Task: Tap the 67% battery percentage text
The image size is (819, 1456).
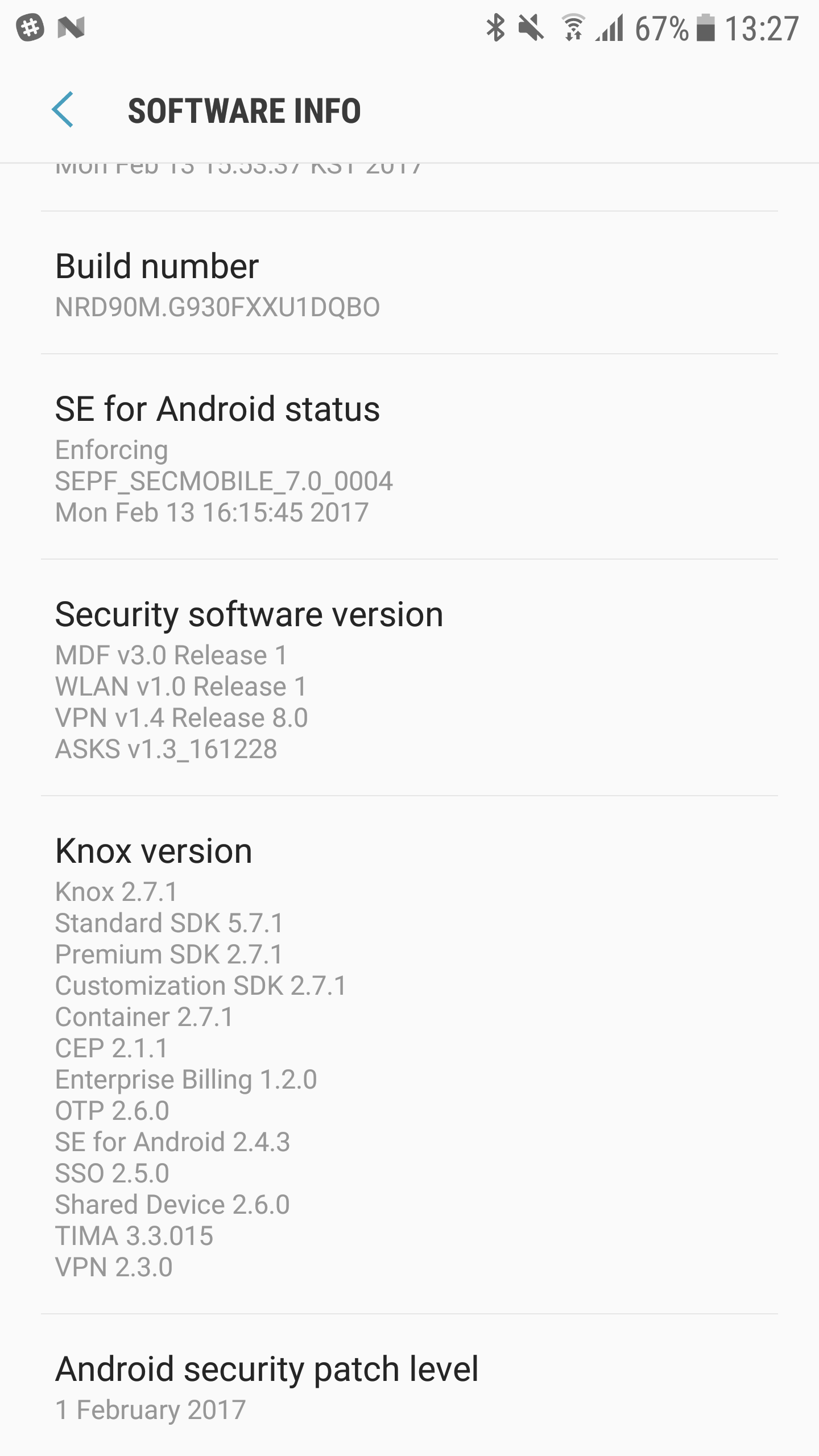Action: click(661, 28)
